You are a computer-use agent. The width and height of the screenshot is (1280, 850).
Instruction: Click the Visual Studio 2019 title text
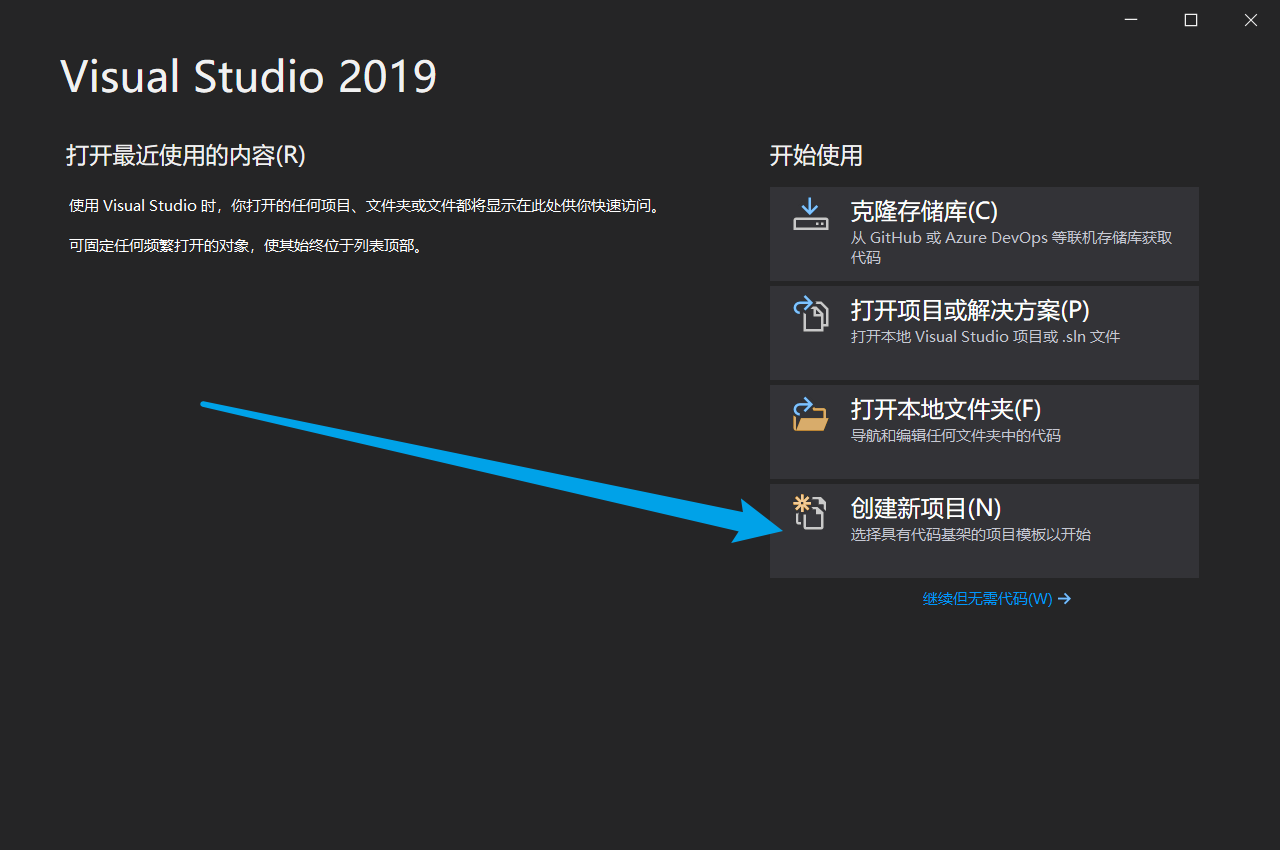coord(249,77)
